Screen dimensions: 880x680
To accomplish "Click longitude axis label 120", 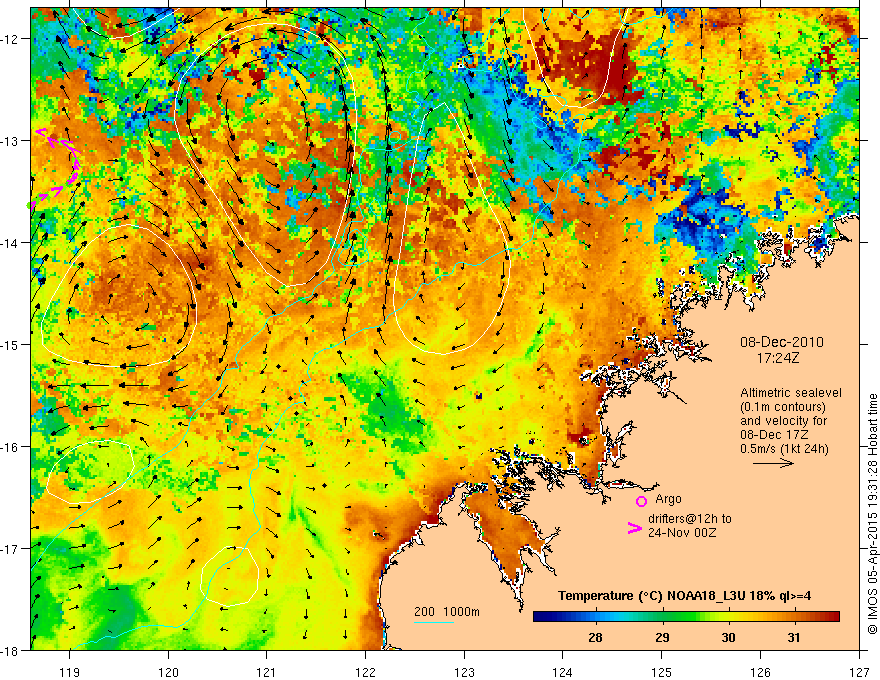I will pyautogui.click(x=168, y=672).
